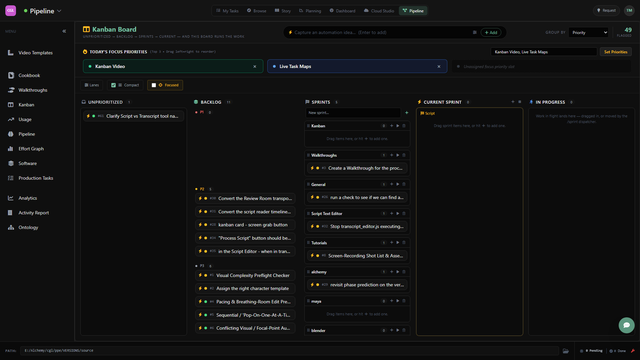Click the list icon inside the automation idea bar

pos(474,32)
